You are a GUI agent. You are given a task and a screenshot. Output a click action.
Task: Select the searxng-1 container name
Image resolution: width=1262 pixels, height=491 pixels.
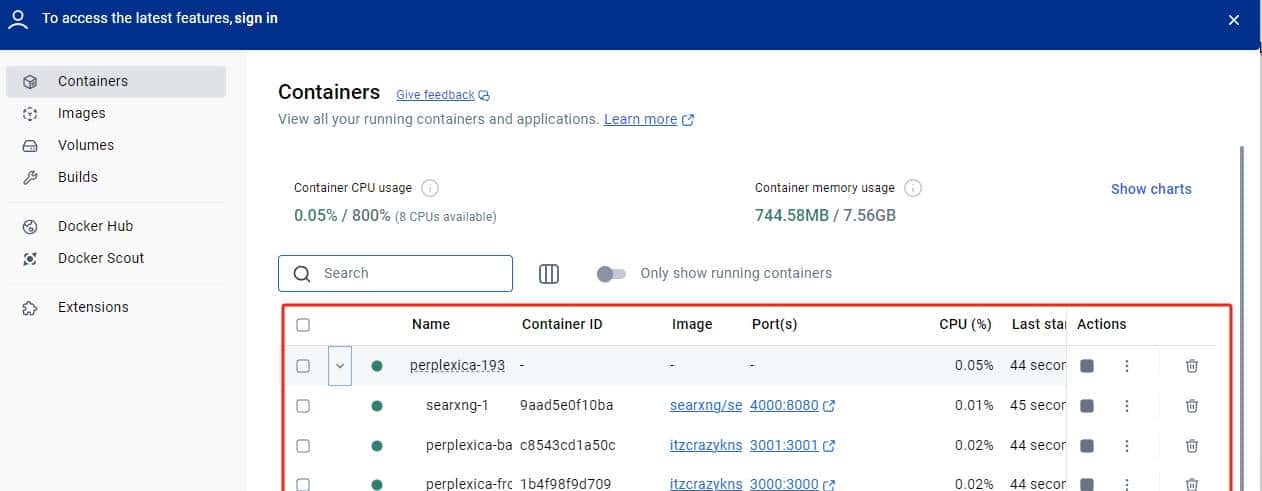pos(457,406)
